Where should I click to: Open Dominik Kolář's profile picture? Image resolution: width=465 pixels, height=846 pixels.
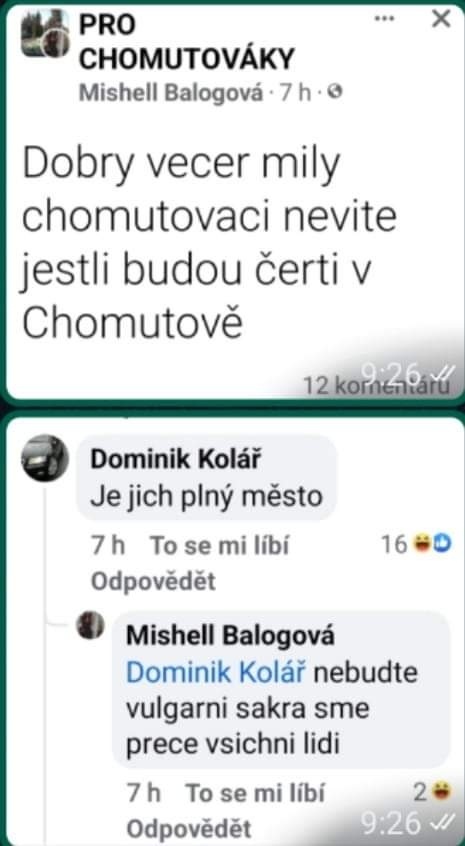(45, 458)
